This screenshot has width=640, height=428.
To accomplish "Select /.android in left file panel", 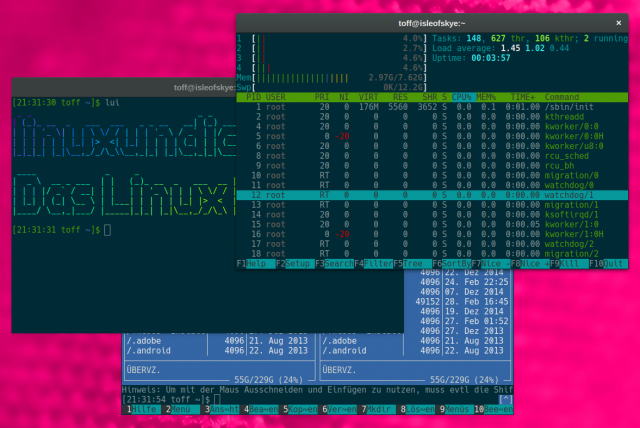I will (x=220, y=350).
